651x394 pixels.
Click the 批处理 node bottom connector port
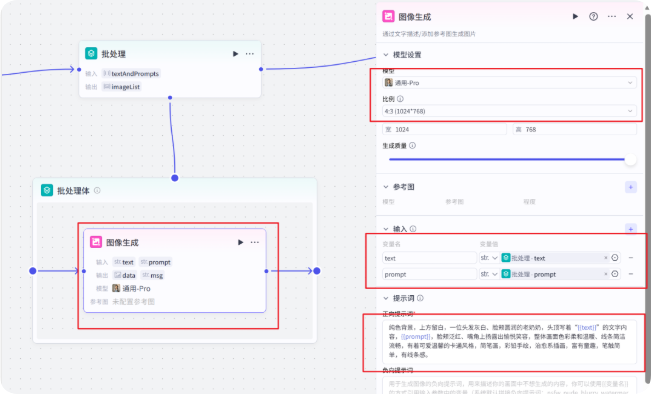click(x=170, y=98)
